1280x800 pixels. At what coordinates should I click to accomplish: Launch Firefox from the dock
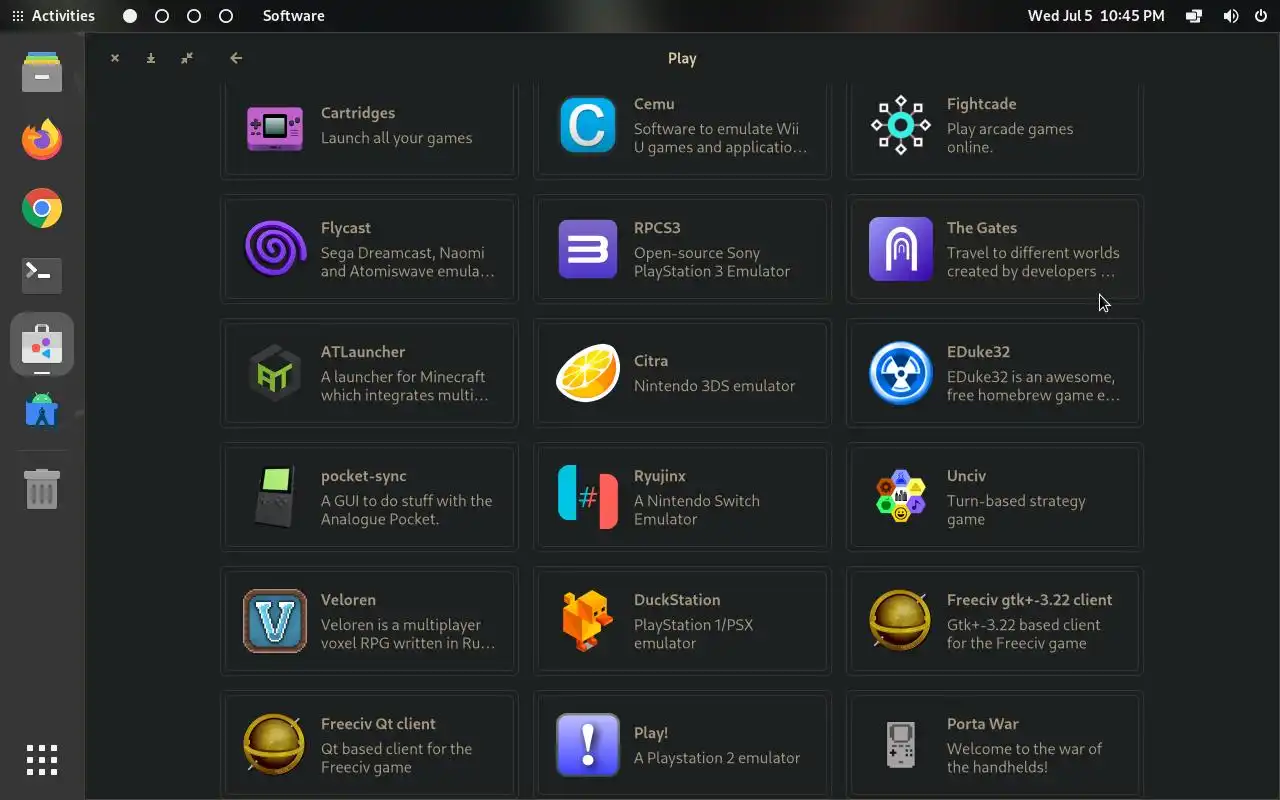[x=42, y=140]
